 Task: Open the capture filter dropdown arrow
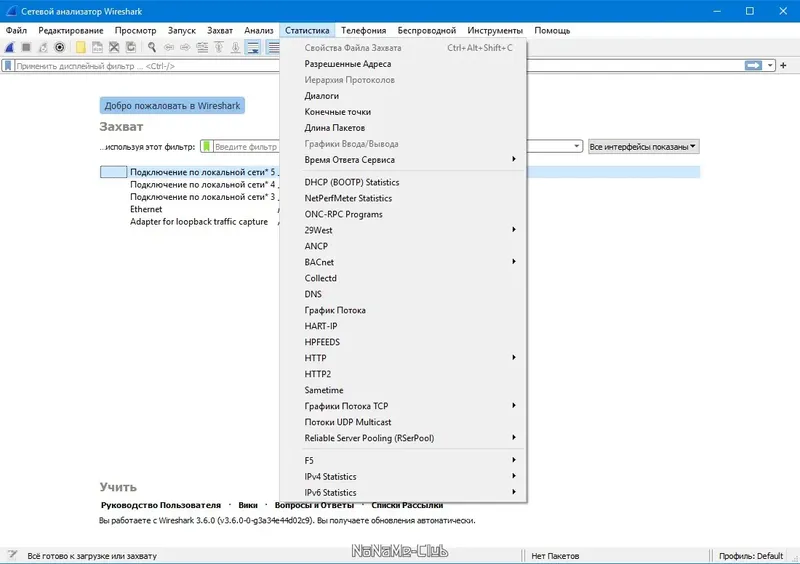(577, 146)
